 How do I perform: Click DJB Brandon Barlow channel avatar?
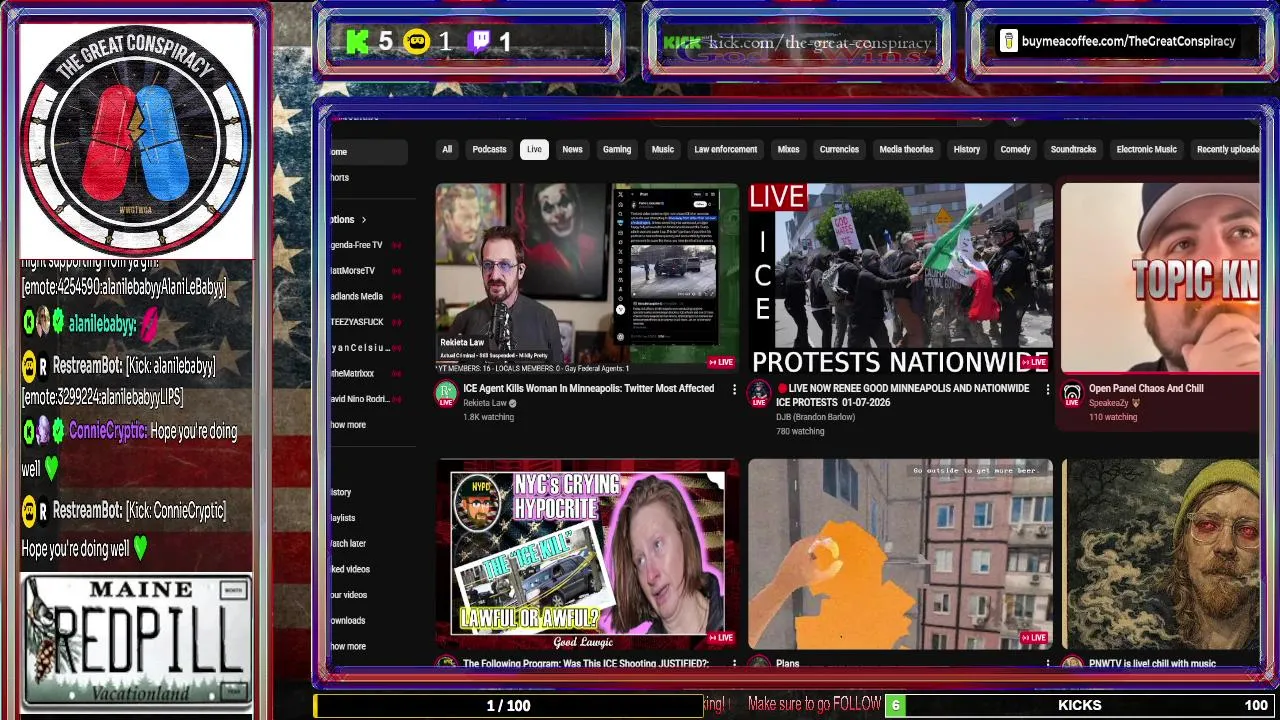click(x=759, y=394)
